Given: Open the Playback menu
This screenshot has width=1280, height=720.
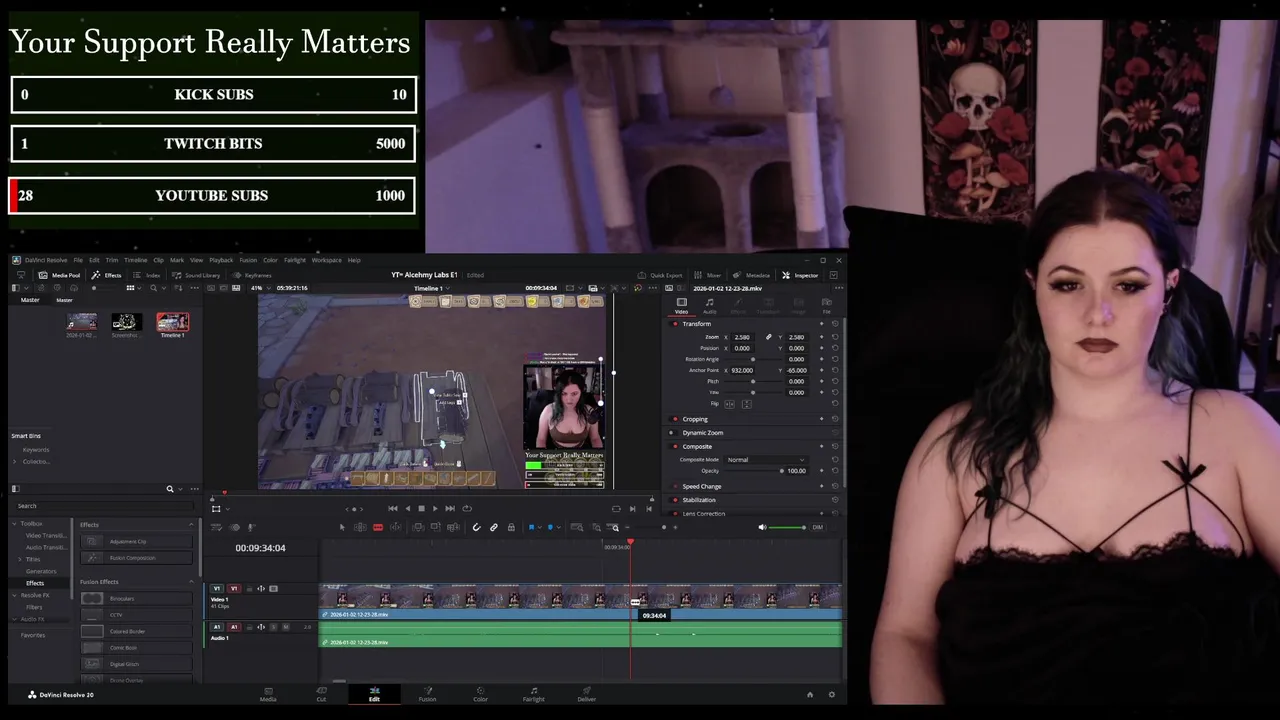Looking at the screenshot, I should 221,260.
